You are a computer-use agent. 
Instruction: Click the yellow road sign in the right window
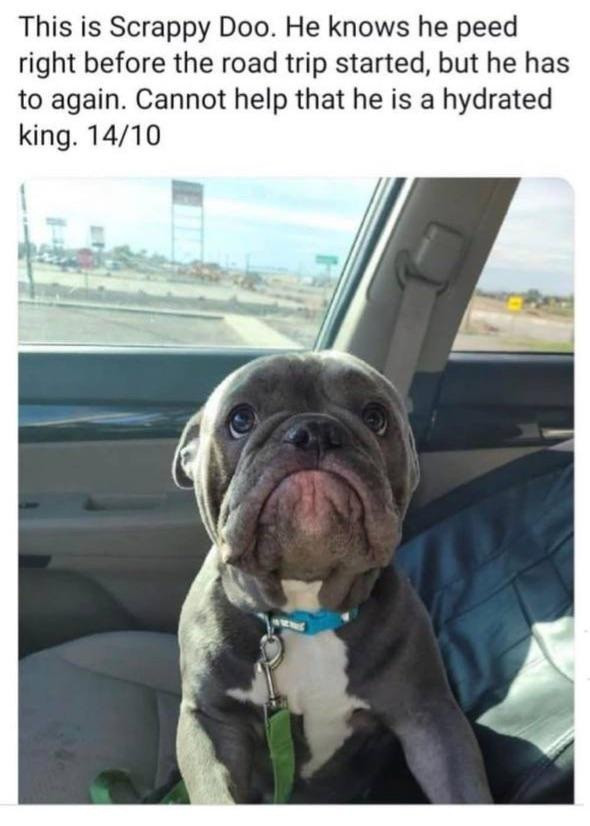click(514, 303)
